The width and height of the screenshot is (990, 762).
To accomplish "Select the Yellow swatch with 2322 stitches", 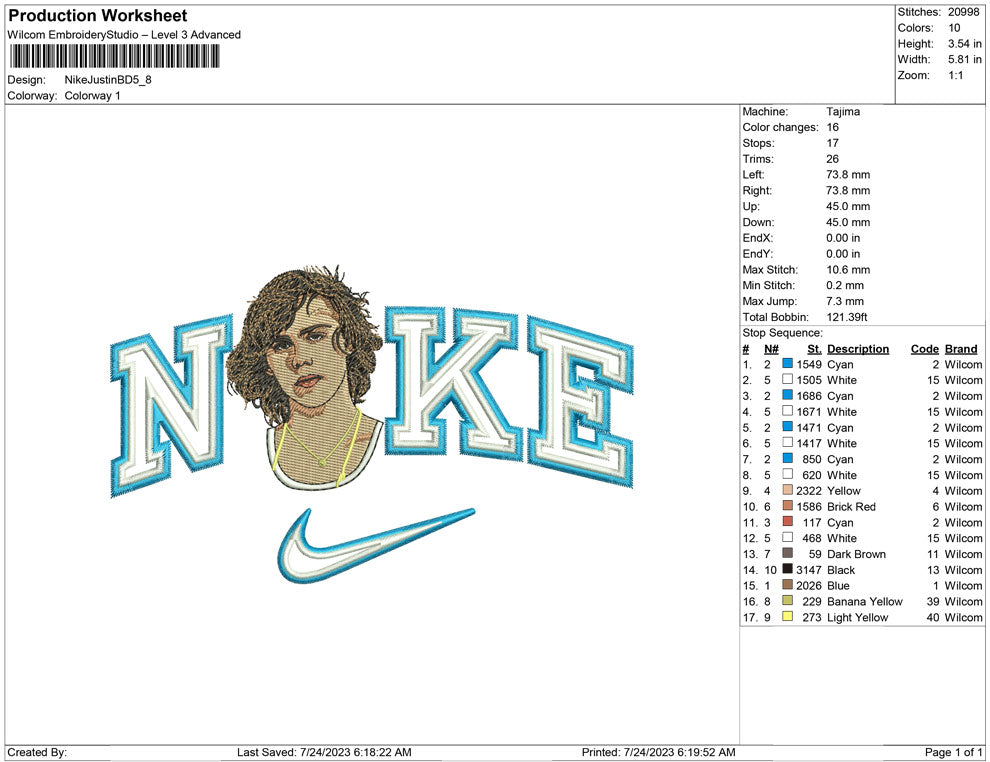I will [x=787, y=490].
